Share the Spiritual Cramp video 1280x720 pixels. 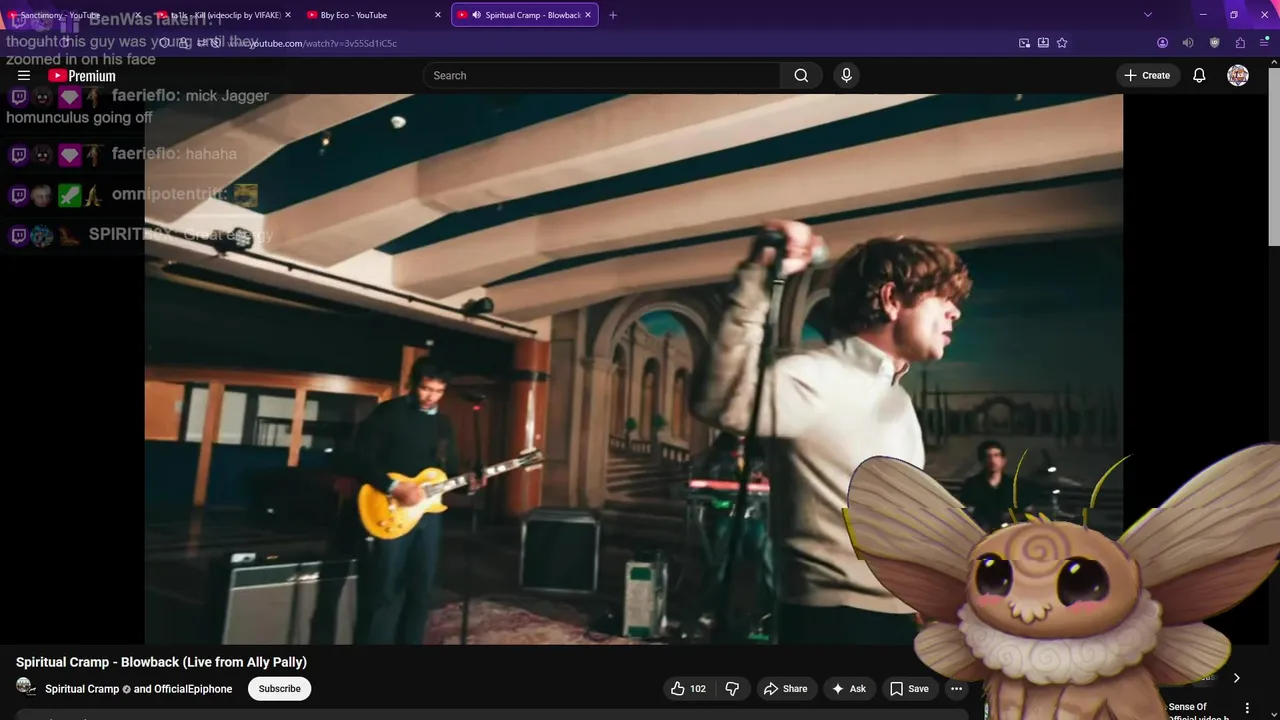[x=785, y=688]
